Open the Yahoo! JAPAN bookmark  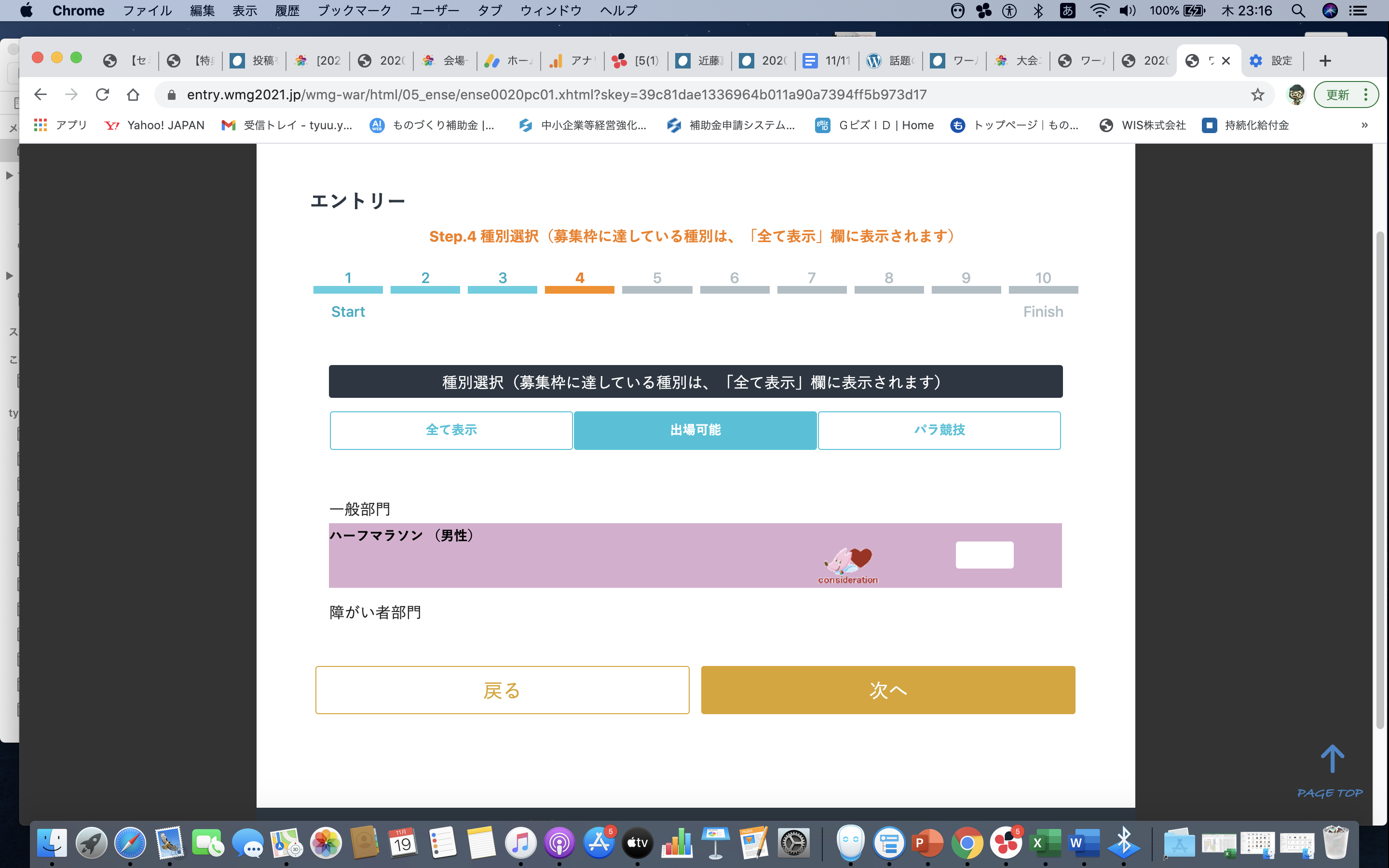pos(154,125)
